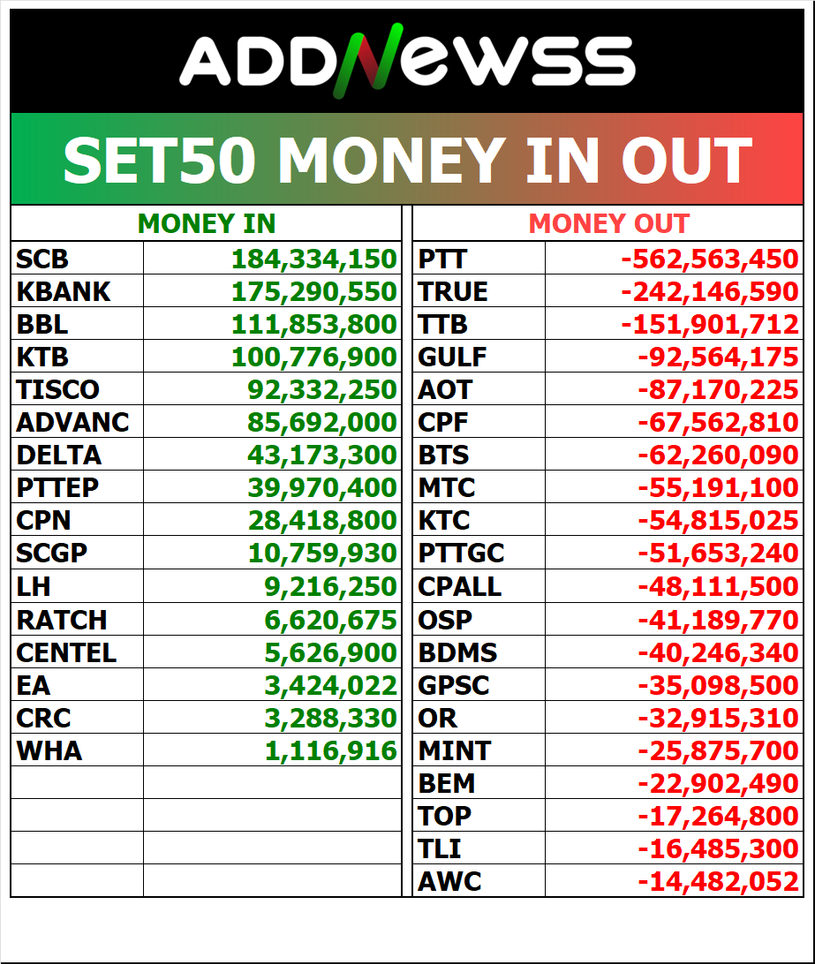Select the DELTA stock symbol cell
This screenshot has height=964, width=815.
point(59,455)
